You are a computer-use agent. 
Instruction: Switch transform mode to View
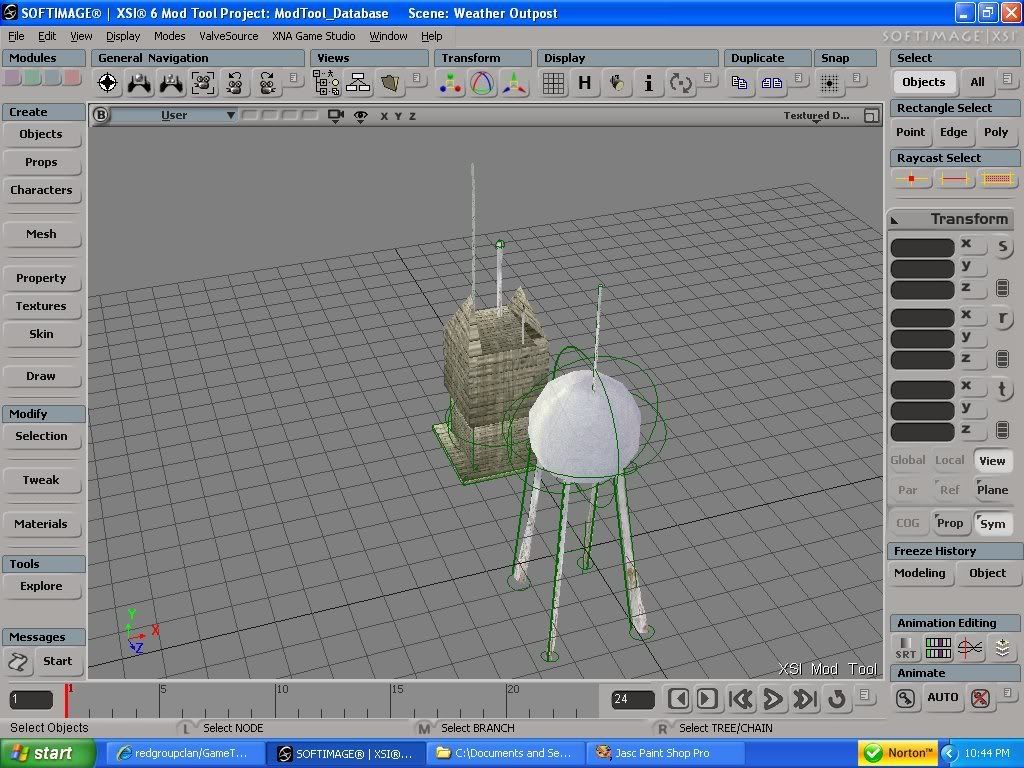point(992,461)
